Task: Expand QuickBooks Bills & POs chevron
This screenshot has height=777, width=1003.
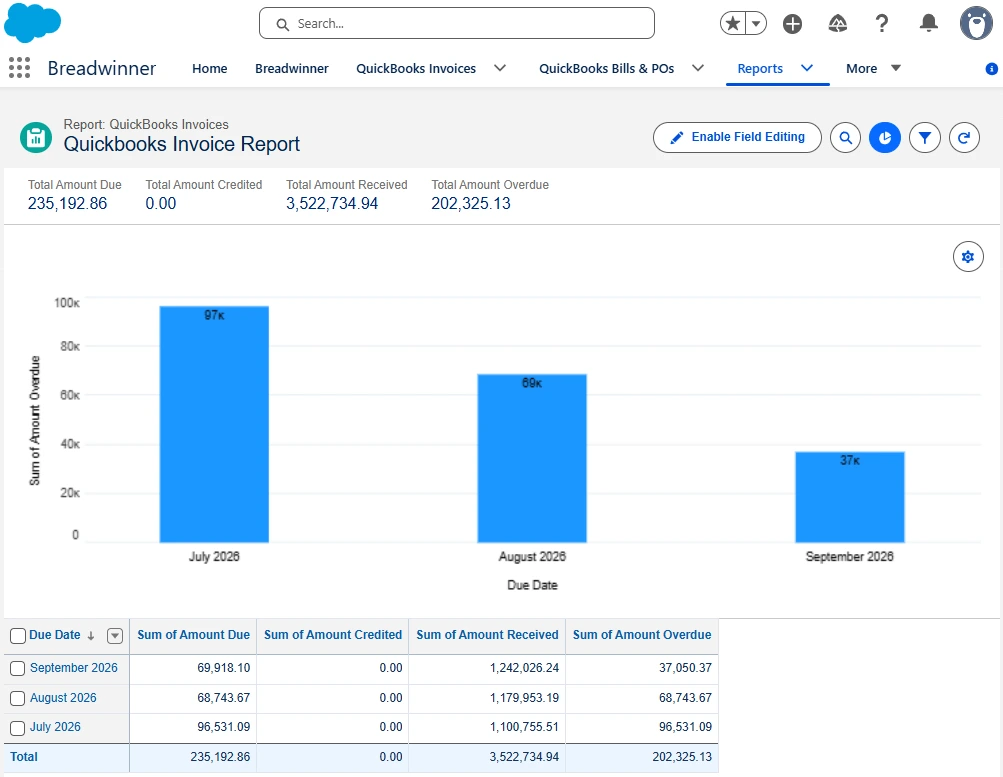Action: click(698, 68)
